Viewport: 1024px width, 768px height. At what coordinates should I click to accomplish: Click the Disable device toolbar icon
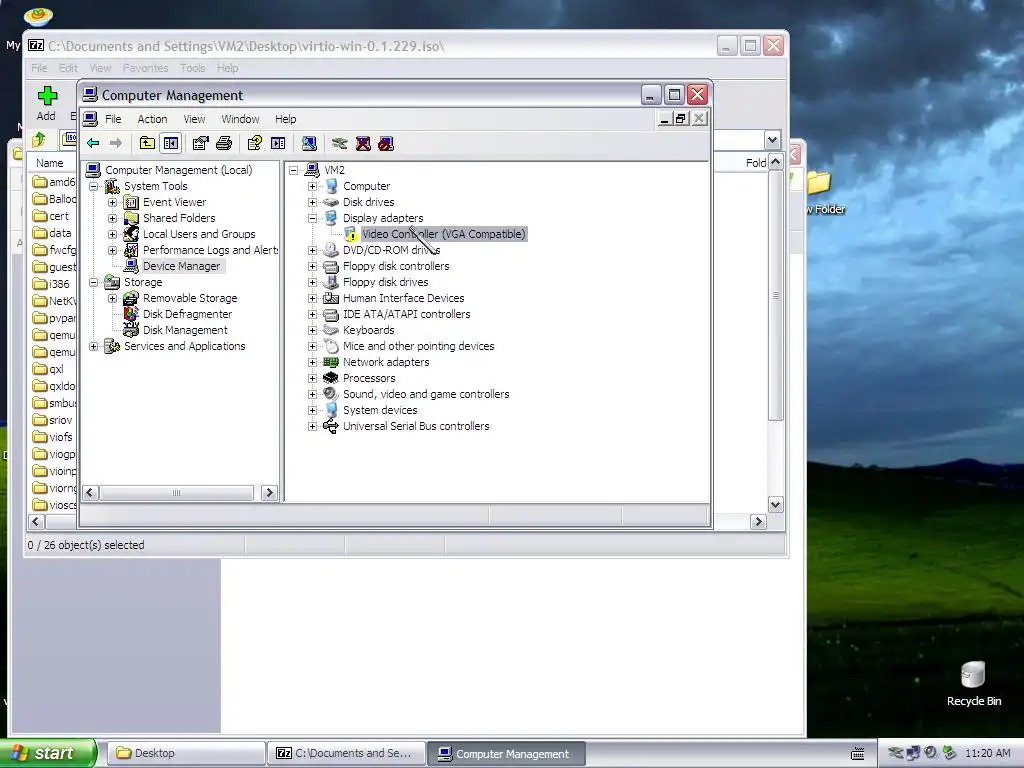coord(386,144)
